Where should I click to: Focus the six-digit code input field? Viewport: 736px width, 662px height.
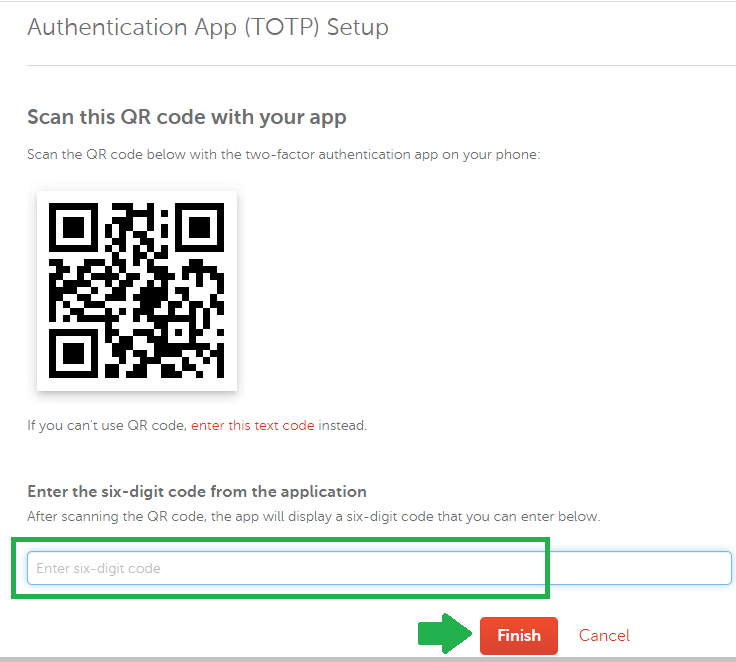[379, 568]
